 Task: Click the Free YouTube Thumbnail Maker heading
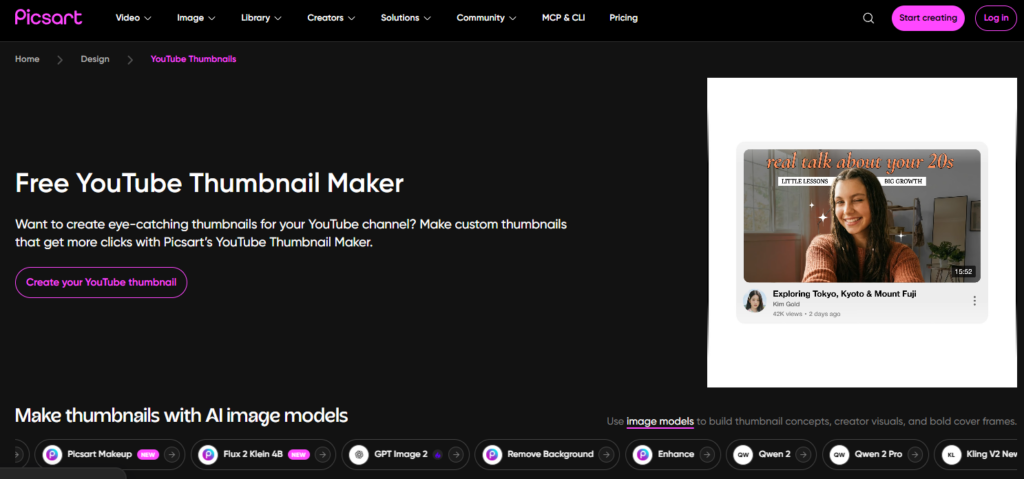pyautogui.click(x=209, y=184)
